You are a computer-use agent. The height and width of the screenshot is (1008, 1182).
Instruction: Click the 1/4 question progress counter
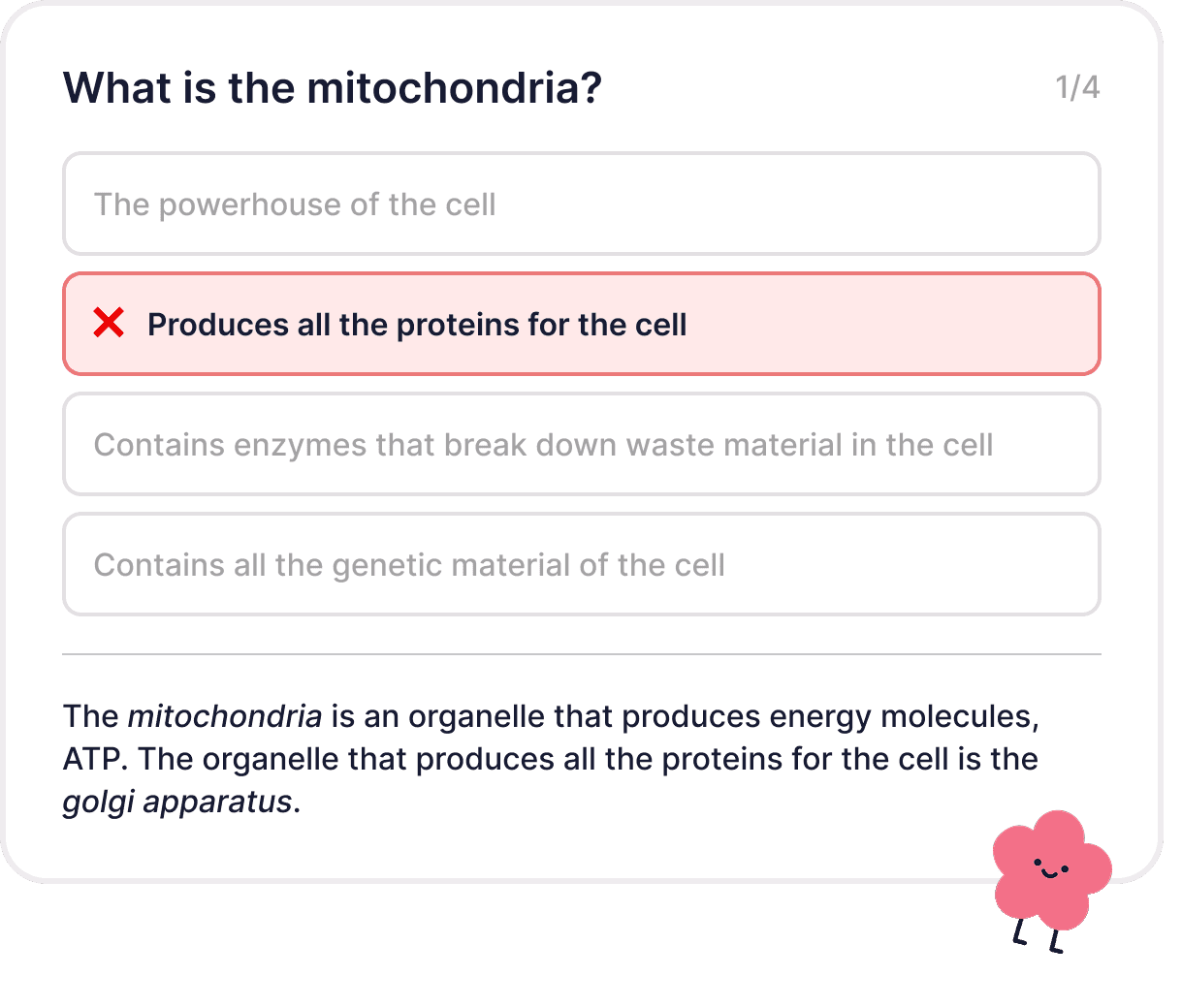(1077, 87)
